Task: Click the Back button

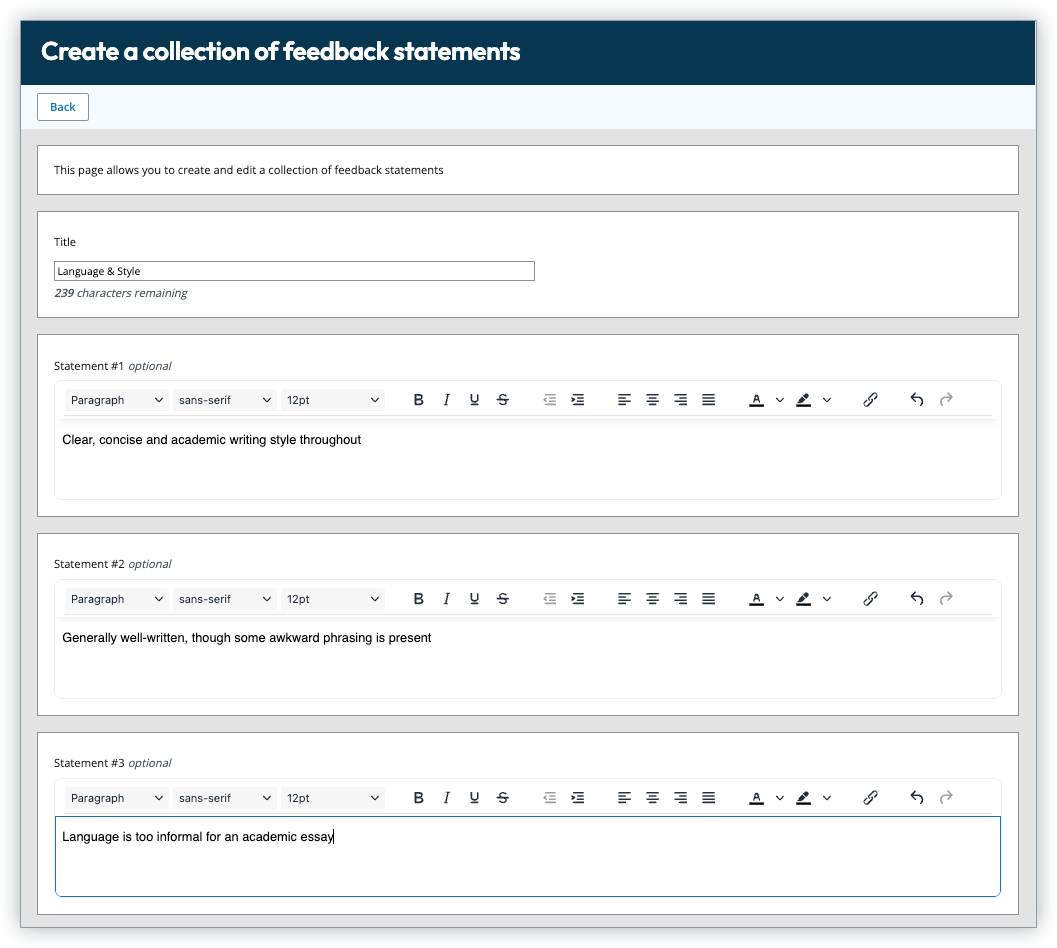Action: [x=63, y=107]
